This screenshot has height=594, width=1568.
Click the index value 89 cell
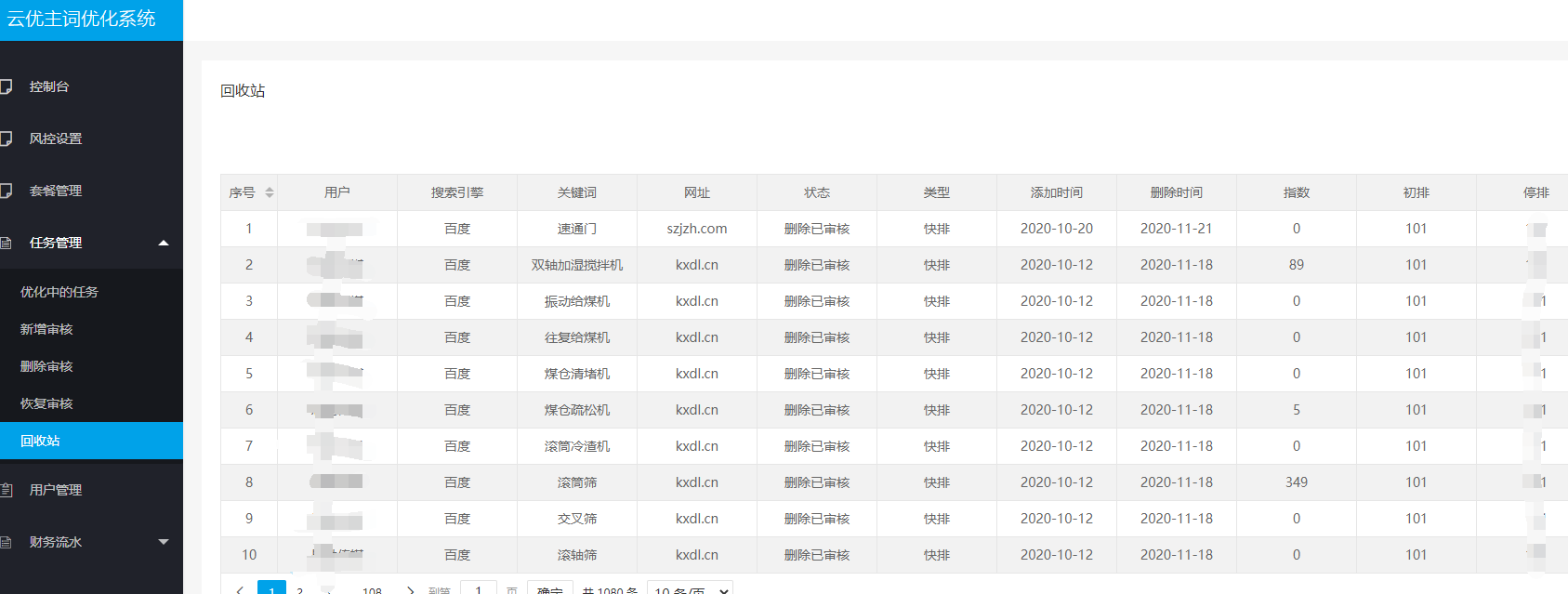[x=1297, y=265]
